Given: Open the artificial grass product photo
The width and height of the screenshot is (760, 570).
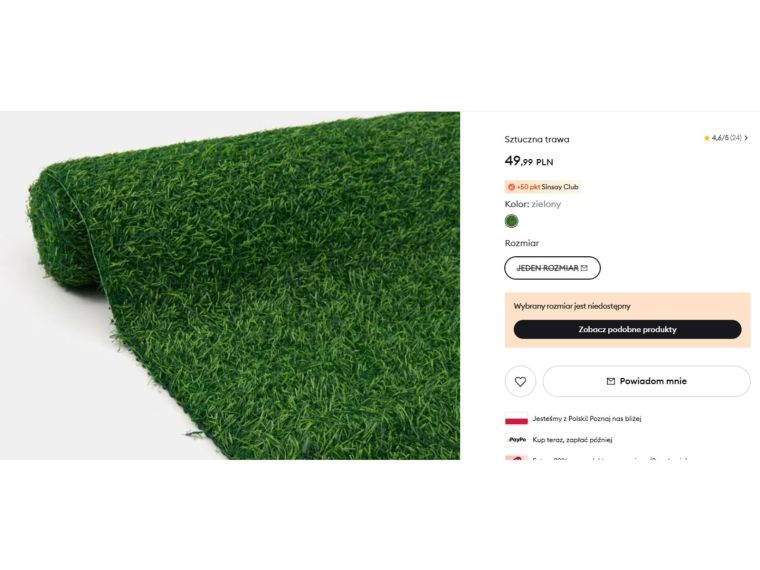Looking at the screenshot, I should click(x=230, y=285).
